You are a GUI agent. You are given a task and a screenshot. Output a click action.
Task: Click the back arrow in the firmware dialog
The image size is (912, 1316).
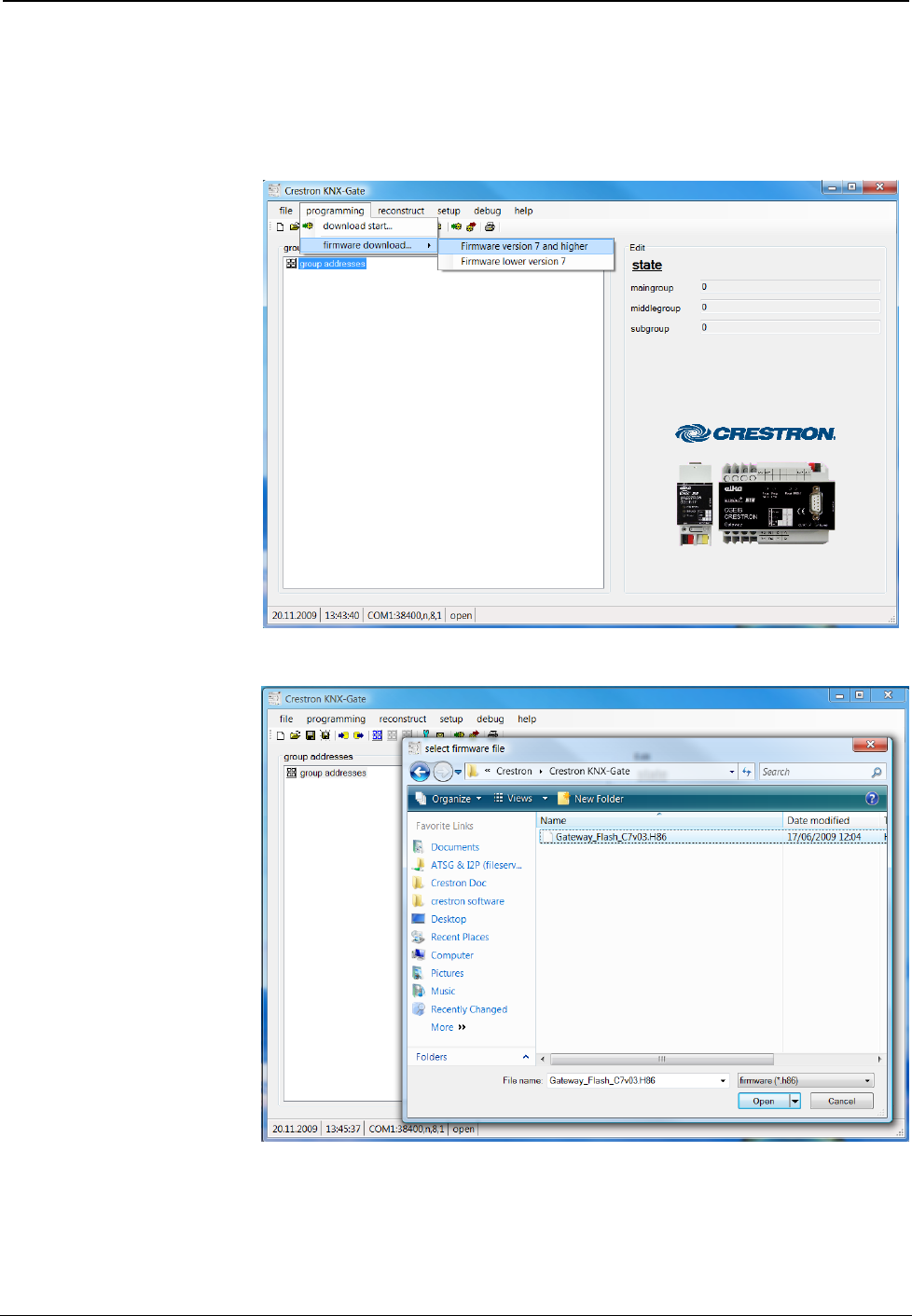click(421, 772)
